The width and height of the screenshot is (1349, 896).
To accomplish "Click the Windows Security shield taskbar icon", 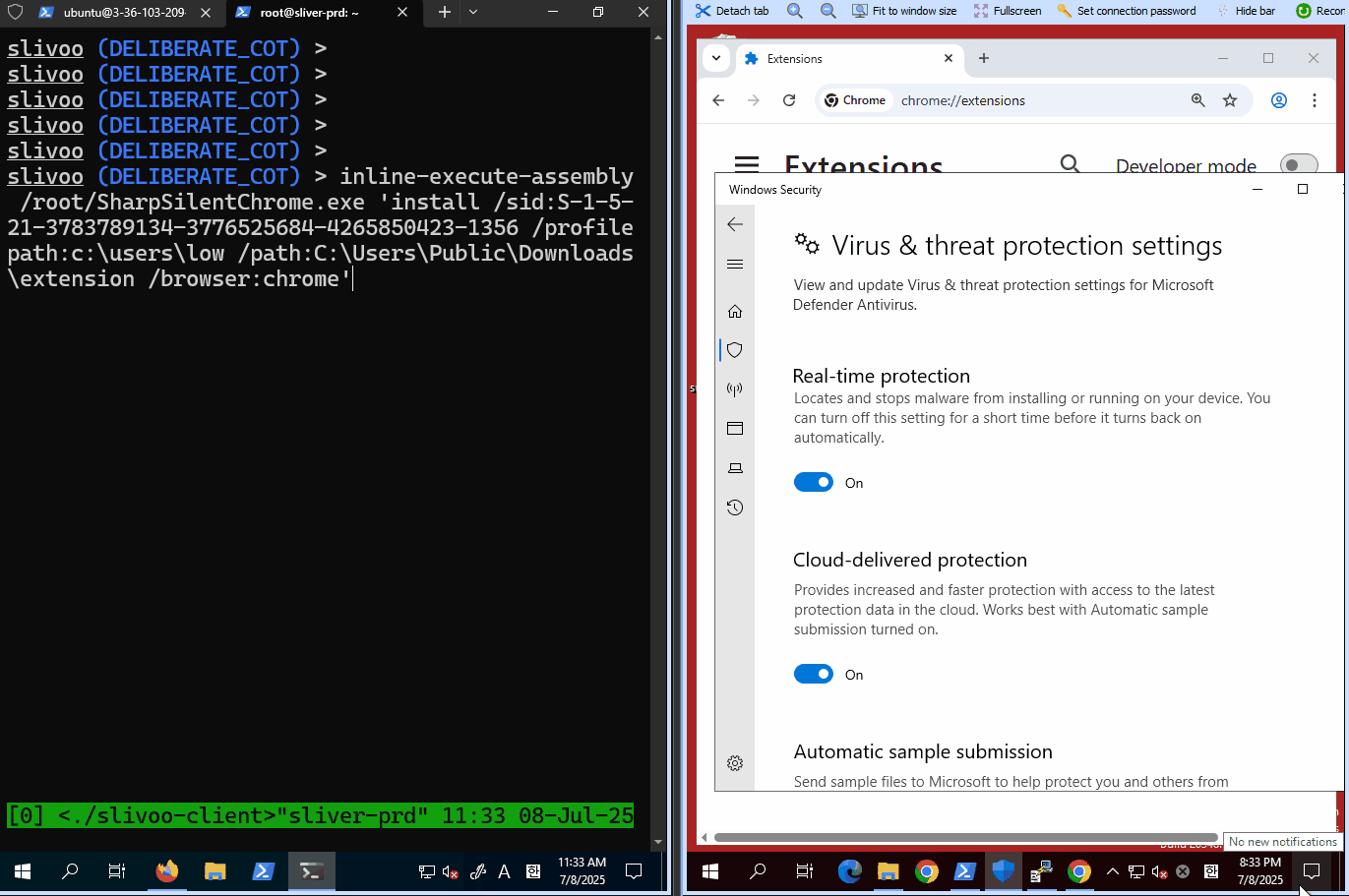I will tap(1003, 871).
